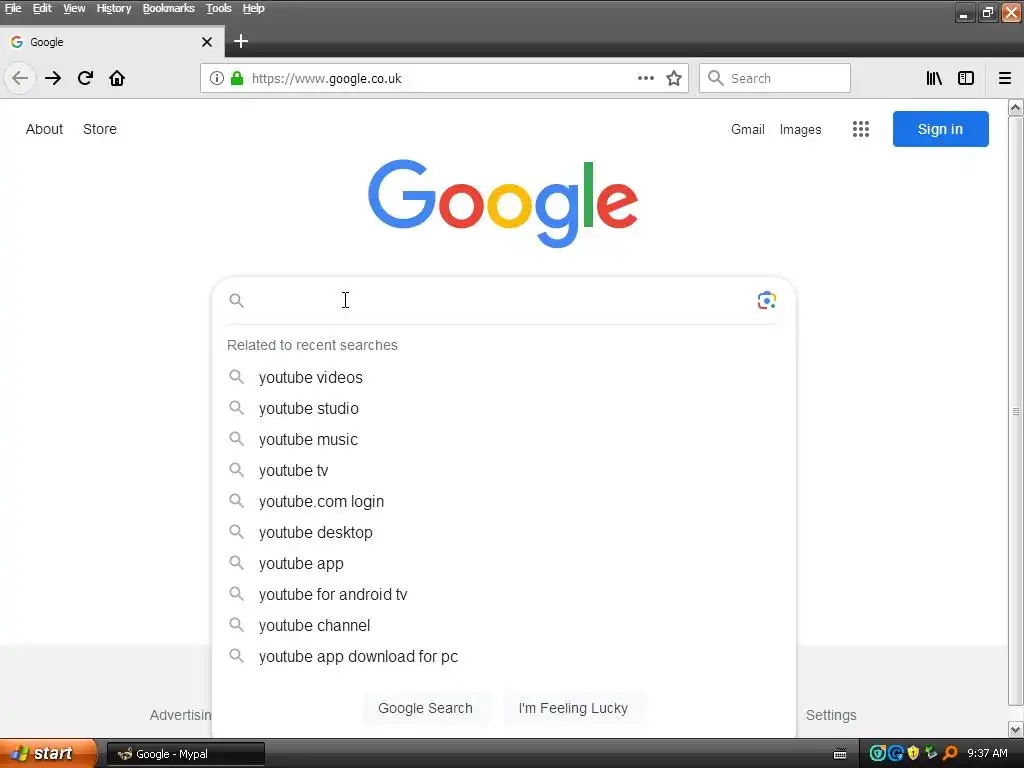1024x768 pixels.
Task: Click the orange magnifier tray icon
Action: click(950, 754)
